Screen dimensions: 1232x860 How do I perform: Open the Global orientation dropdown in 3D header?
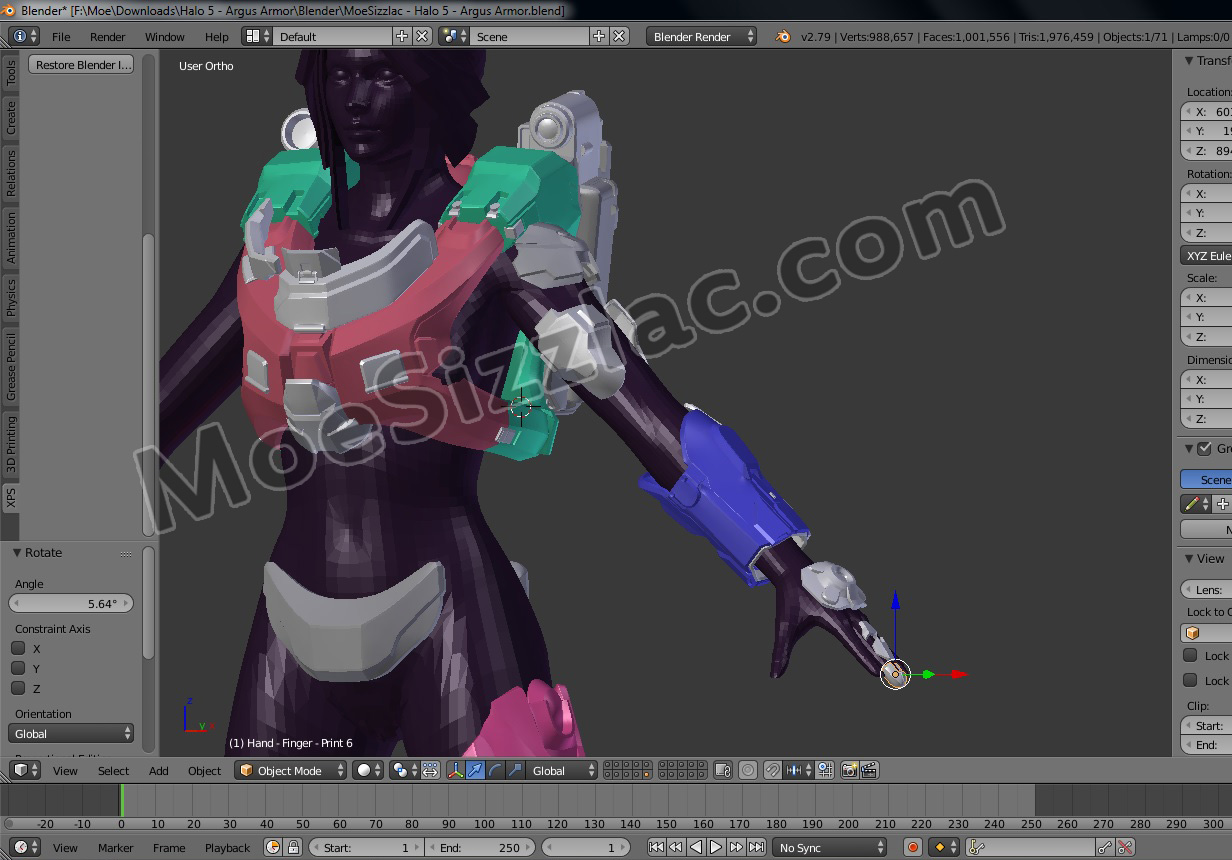[562, 770]
